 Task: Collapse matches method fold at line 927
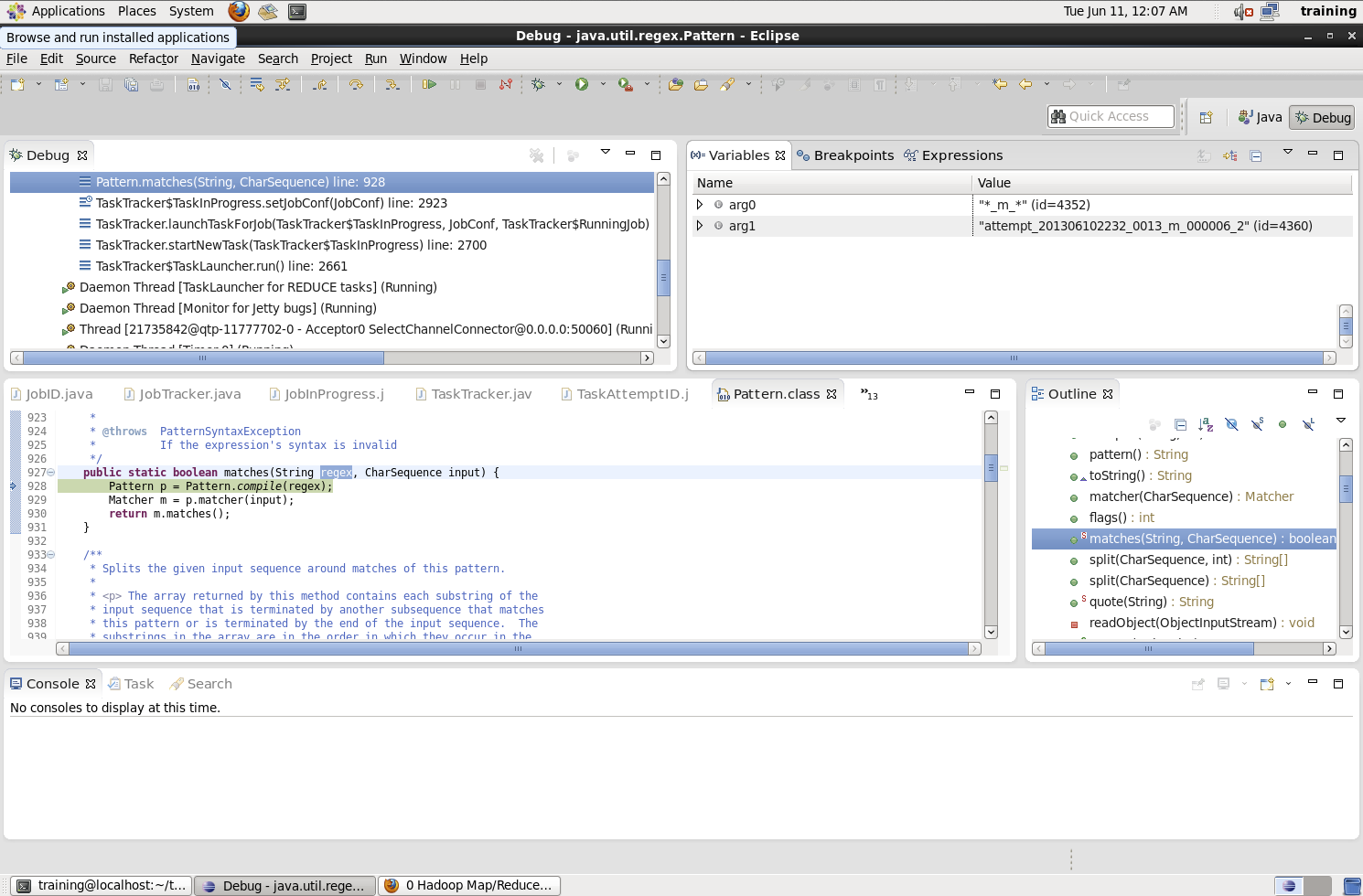(50, 473)
